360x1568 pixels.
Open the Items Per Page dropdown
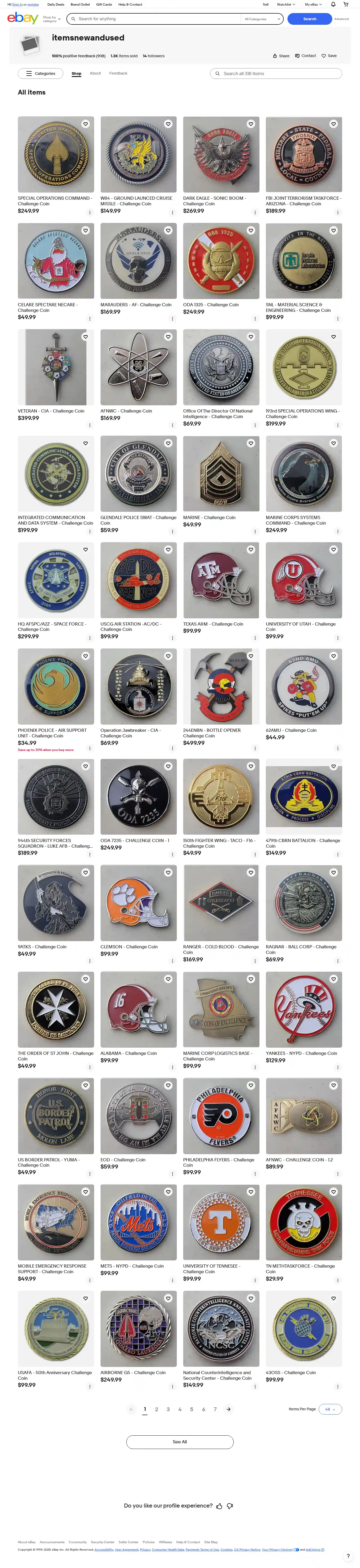point(330,1409)
